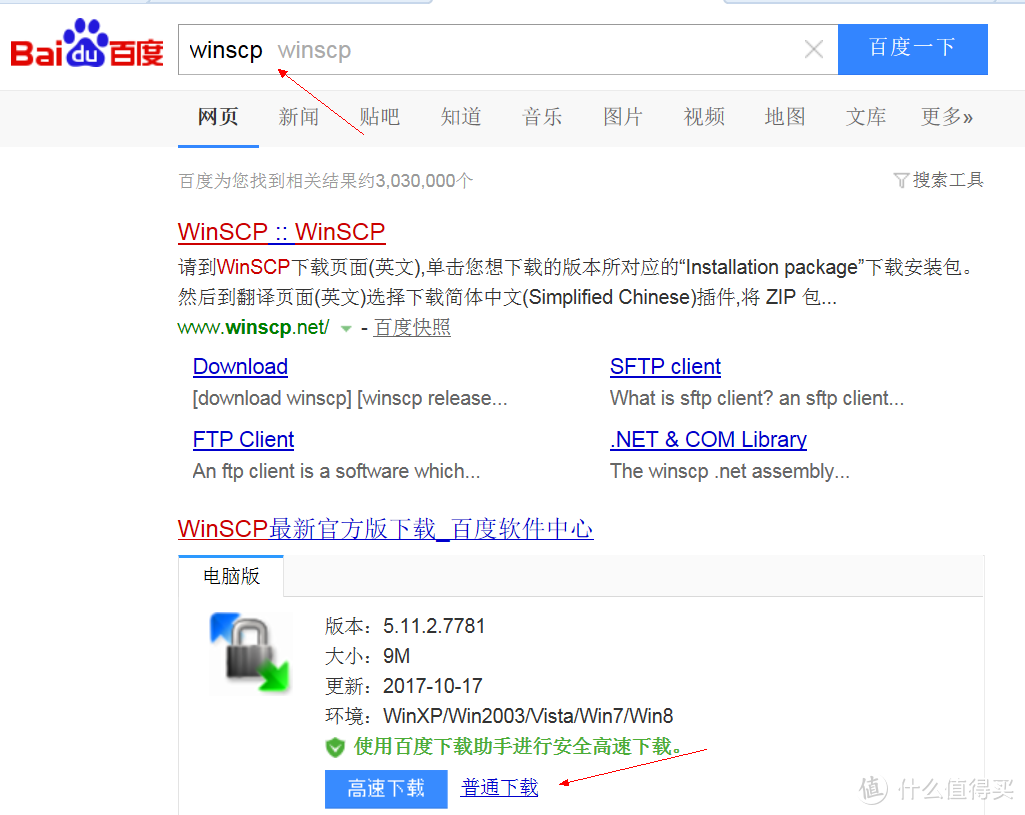Viewport: 1025px width, 815px height.
Task: Click the 普通下载 download link
Action: point(499,788)
